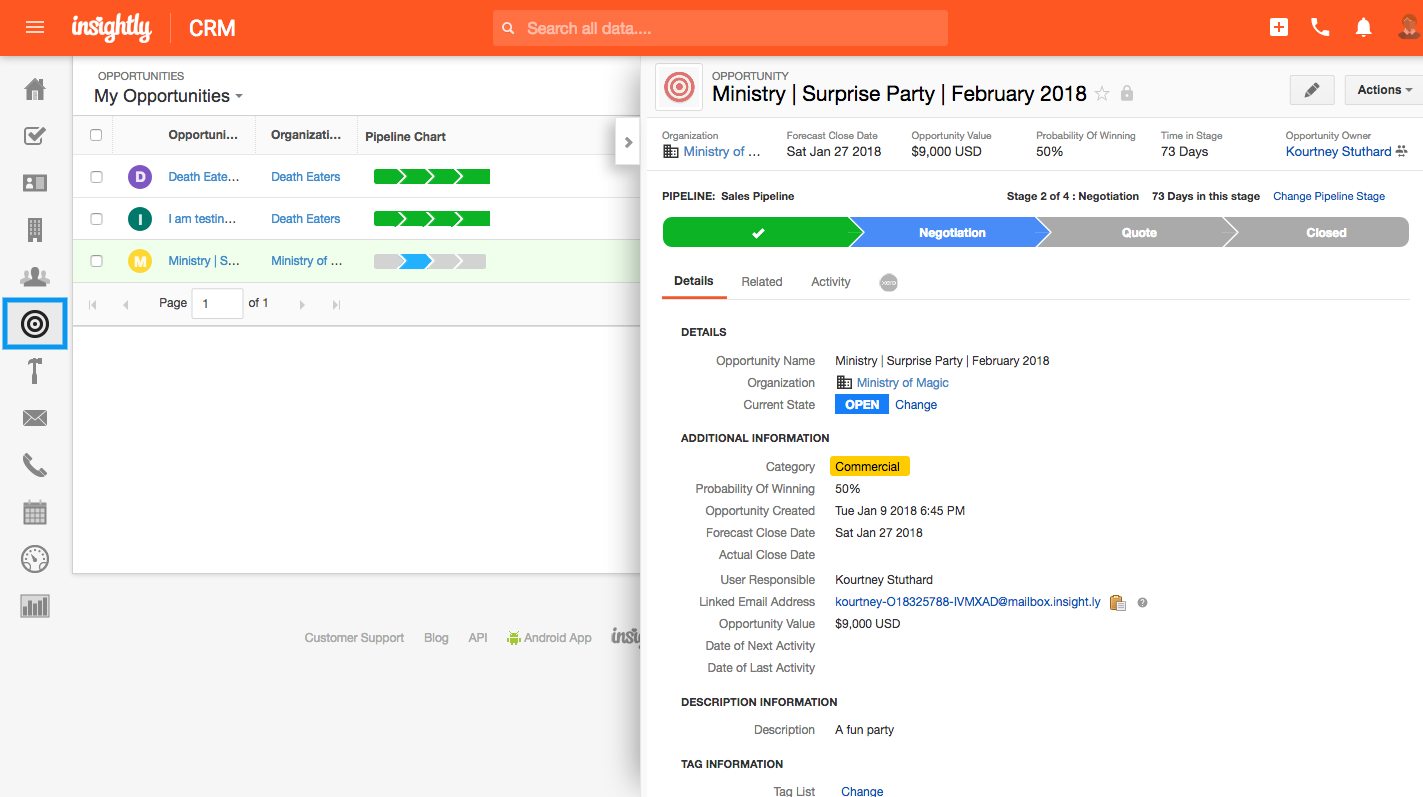Open the user profile avatar
Screen dimensions: 1423x797
click(1409, 28)
